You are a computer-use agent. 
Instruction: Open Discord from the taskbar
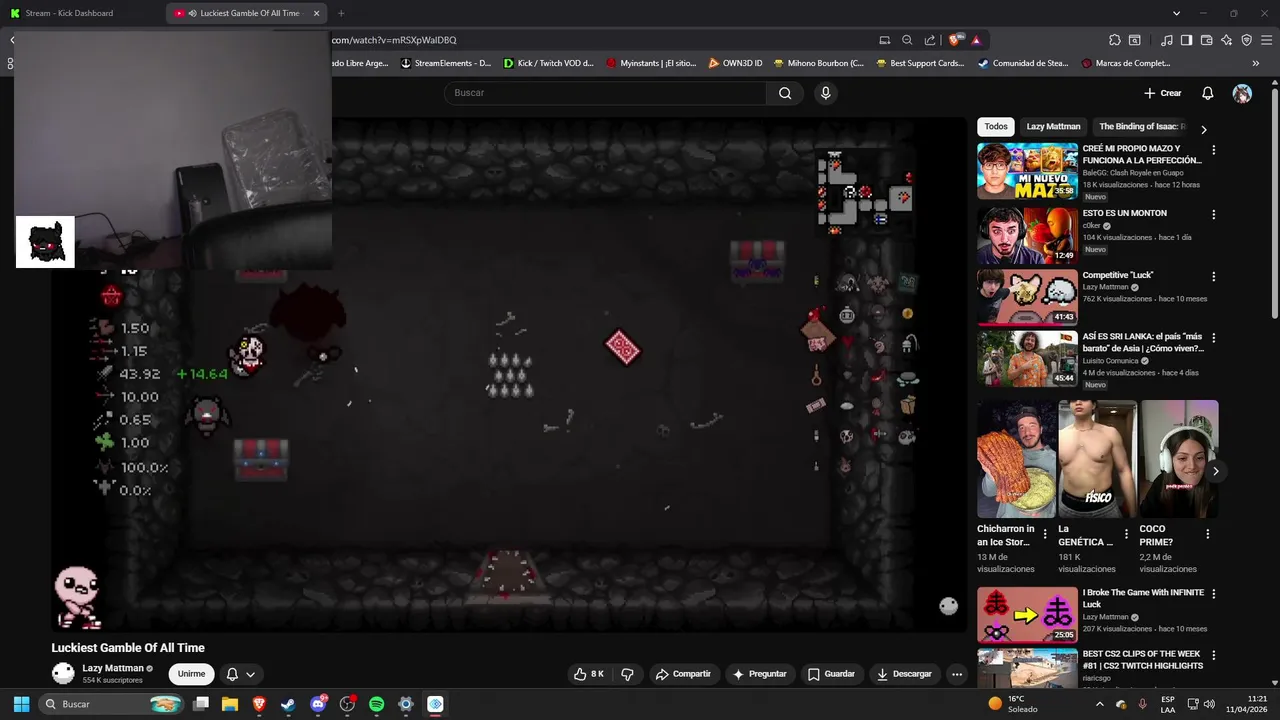tap(318, 704)
